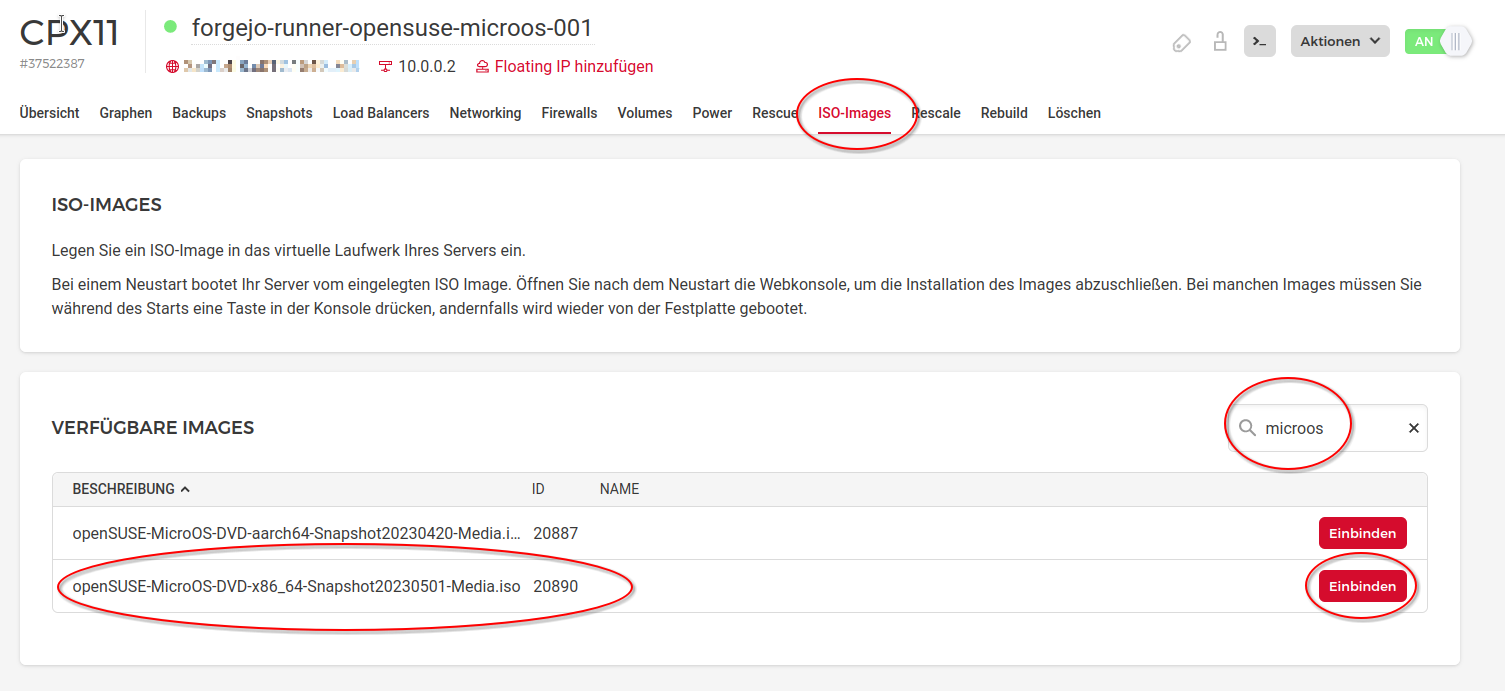Click the ID column header
1505x691 pixels.
[x=538, y=489]
